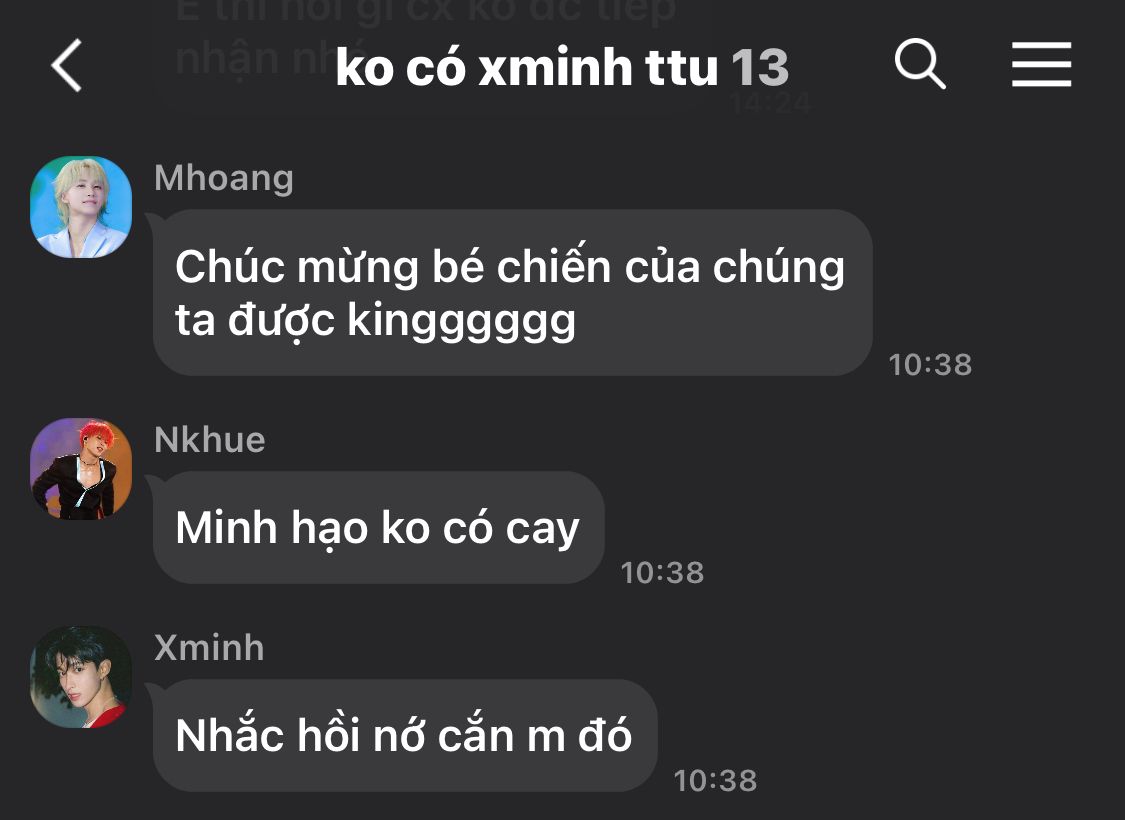This screenshot has height=820, width=1125.
Task: Tap the back arrow icon
Action: 67,65
